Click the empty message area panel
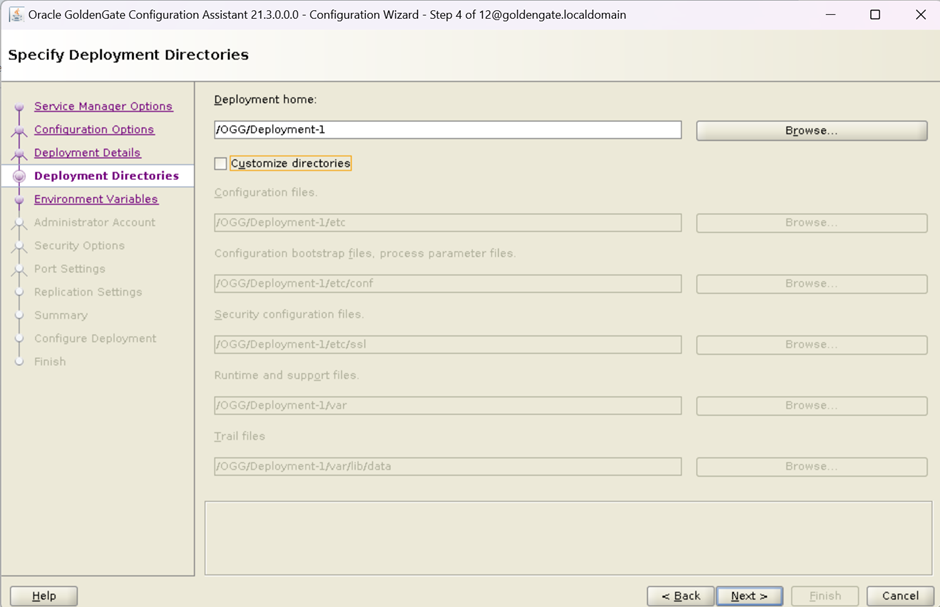Screen dimensions: 940x607 point(566,538)
